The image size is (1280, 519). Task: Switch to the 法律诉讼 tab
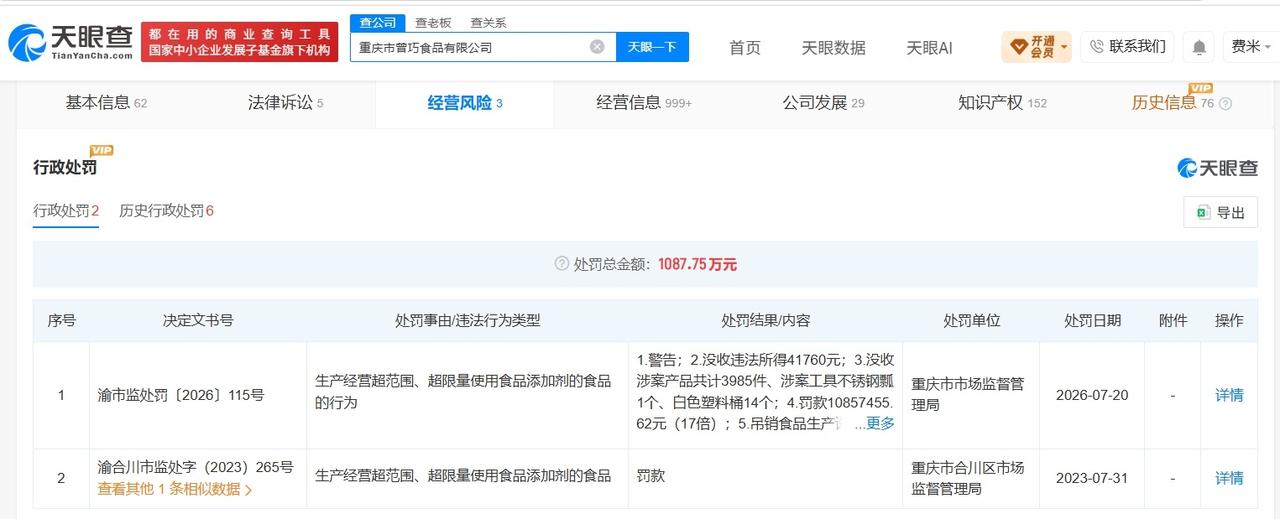(285, 102)
